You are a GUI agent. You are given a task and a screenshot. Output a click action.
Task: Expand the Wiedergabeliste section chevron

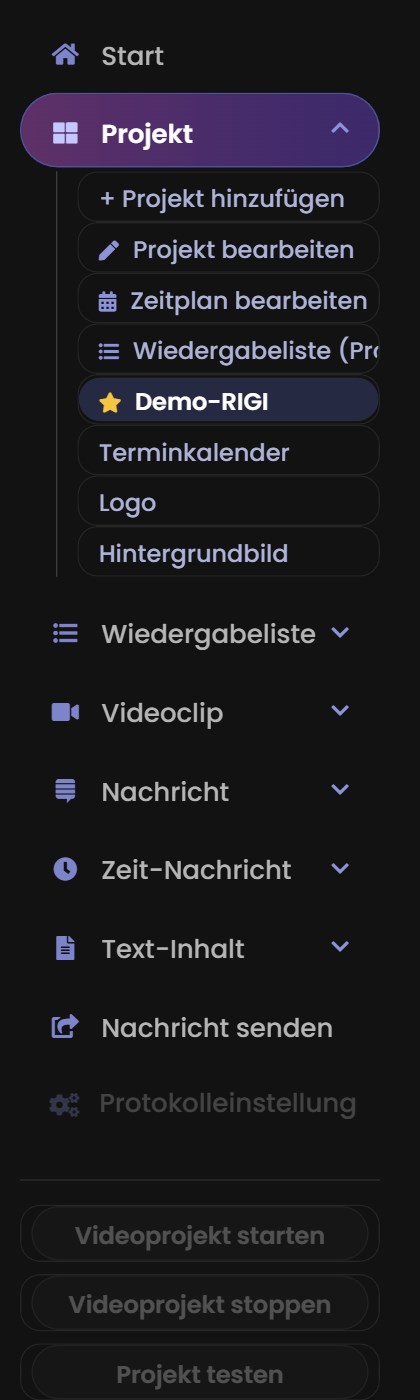pyautogui.click(x=340, y=632)
